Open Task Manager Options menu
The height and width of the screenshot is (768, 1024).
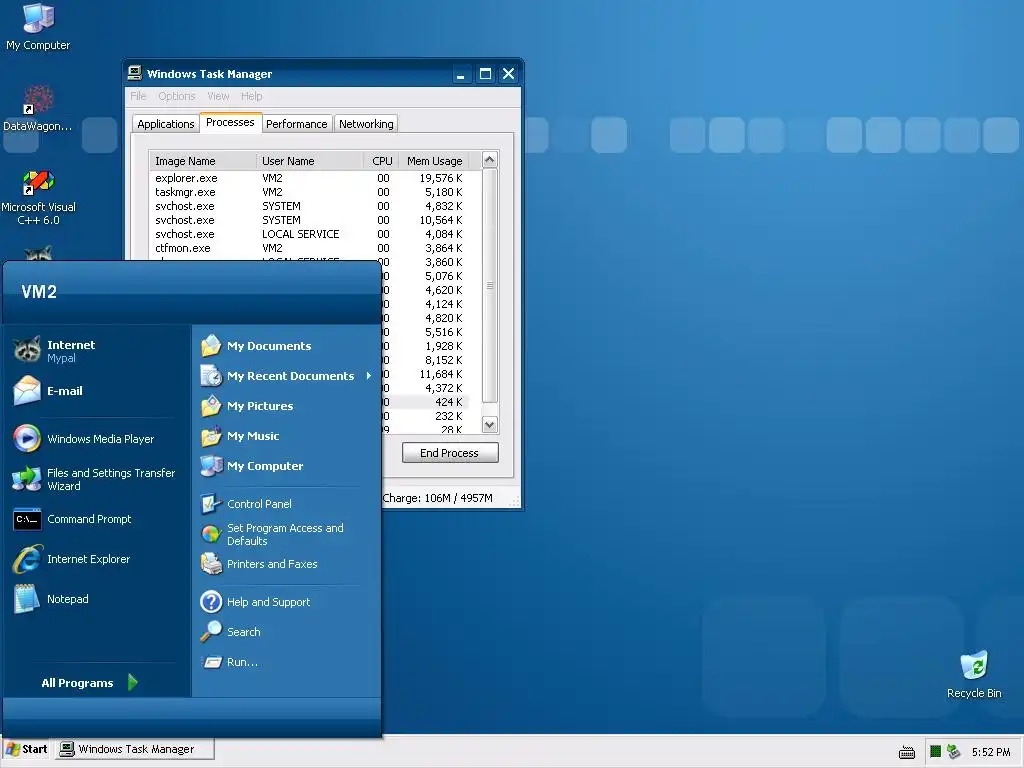pos(176,96)
